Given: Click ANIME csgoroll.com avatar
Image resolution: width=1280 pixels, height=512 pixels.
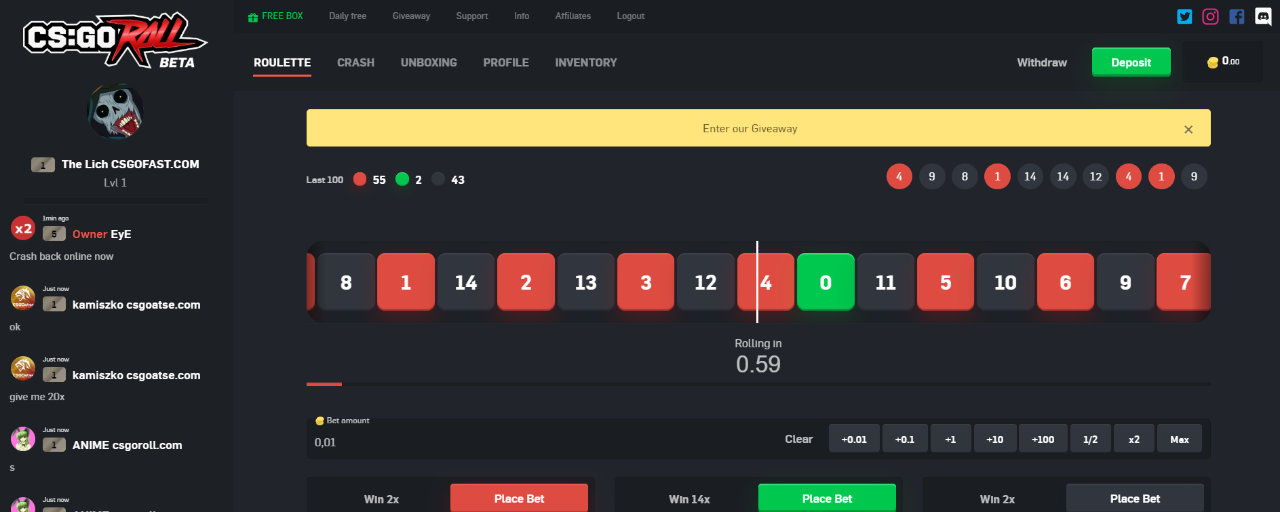Looking at the screenshot, I should click(x=23, y=438).
